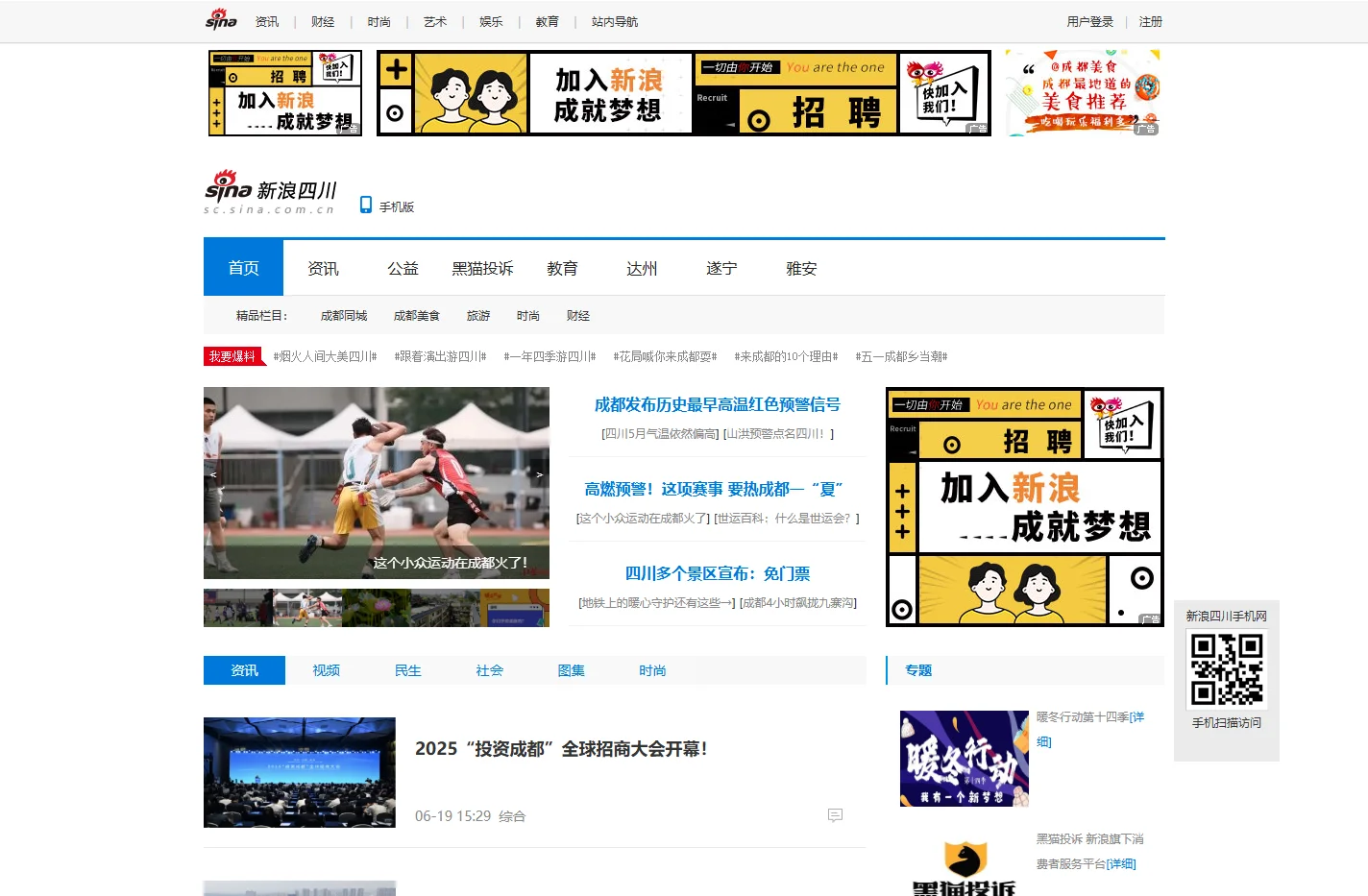The height and width of the screenshot is (896, 1368).
Task: Click the 投资成都 conference thumbnail image
Action: click(300, 772)
